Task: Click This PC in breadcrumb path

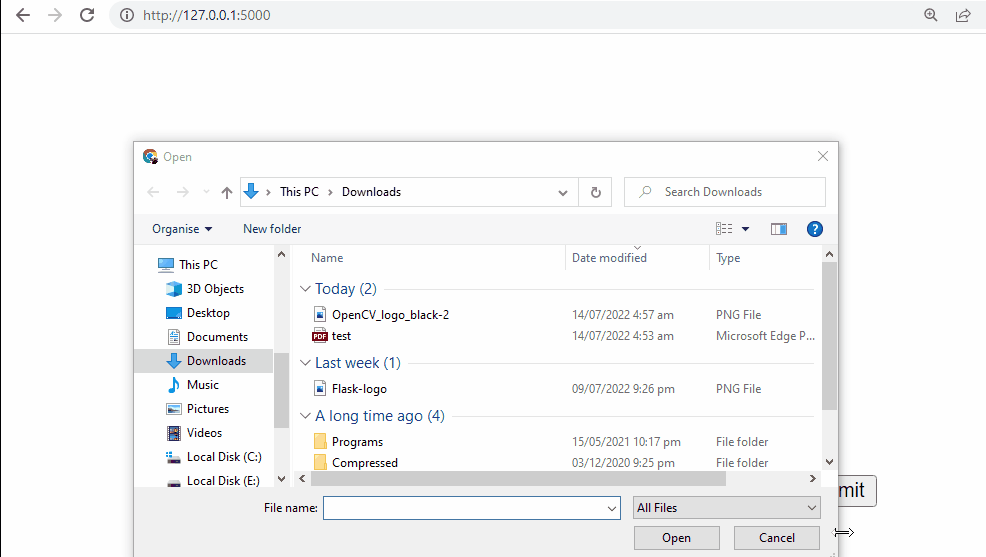Action: pos(299,192)
